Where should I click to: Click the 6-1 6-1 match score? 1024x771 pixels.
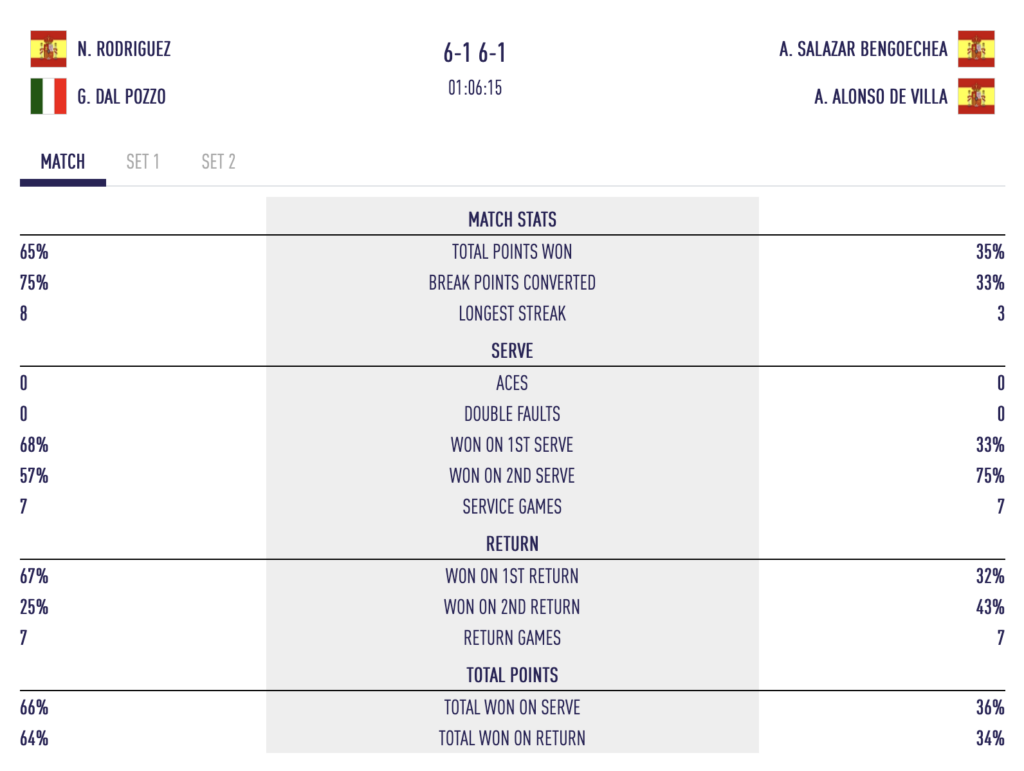[x=475, y=53]
